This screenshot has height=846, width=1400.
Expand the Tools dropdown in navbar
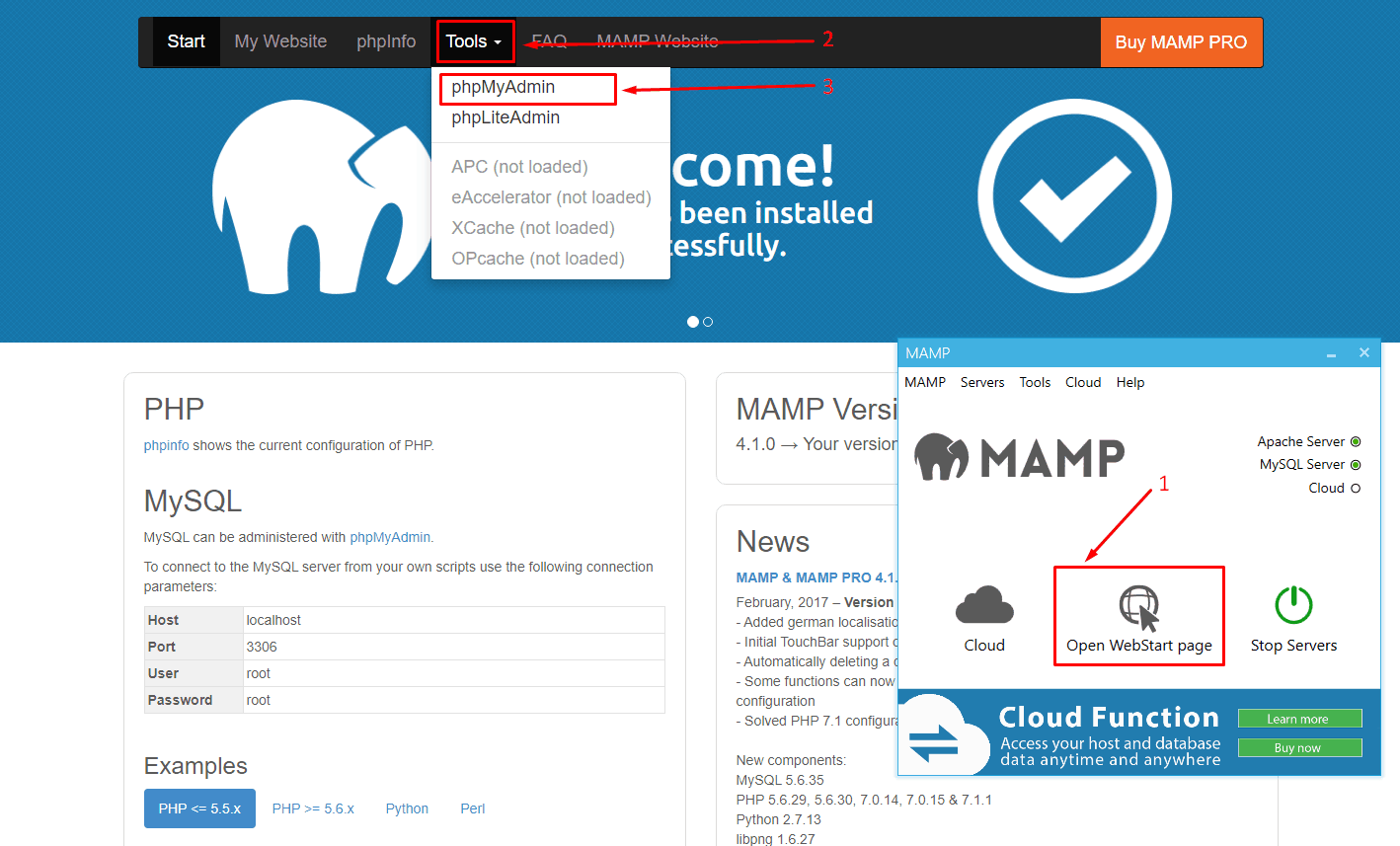pos(474,41)
